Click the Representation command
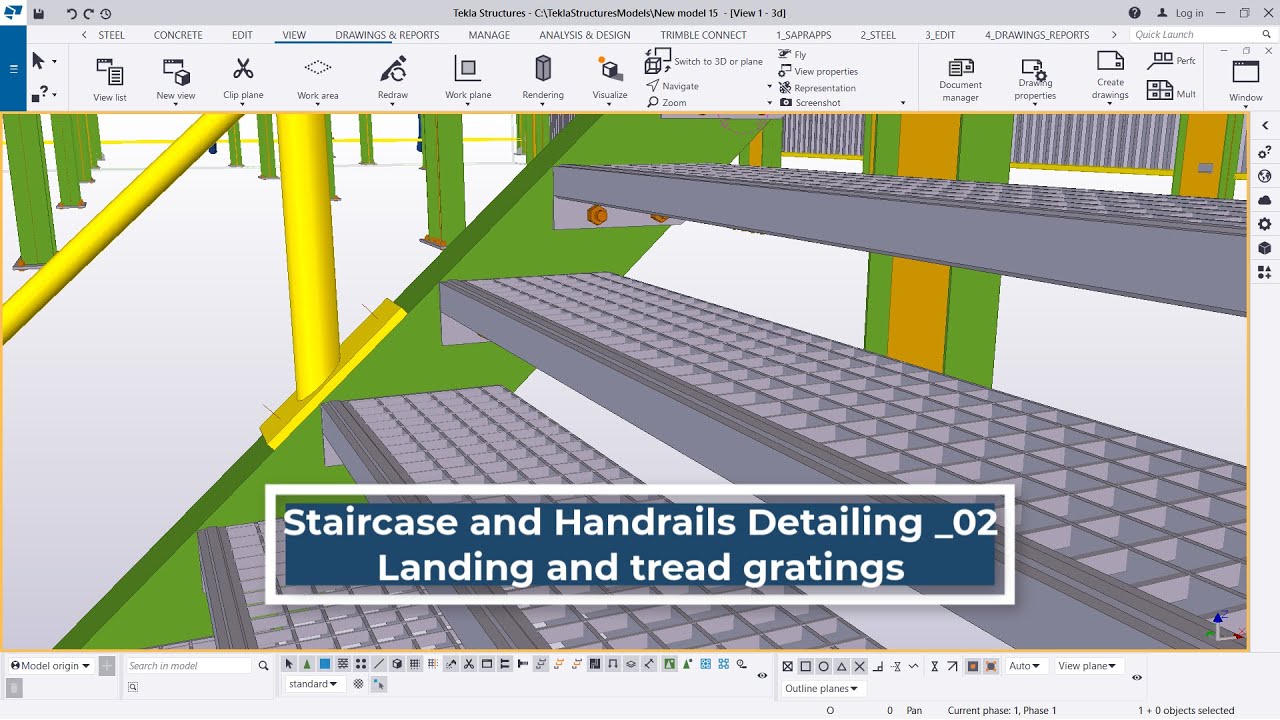 point(817,88)
